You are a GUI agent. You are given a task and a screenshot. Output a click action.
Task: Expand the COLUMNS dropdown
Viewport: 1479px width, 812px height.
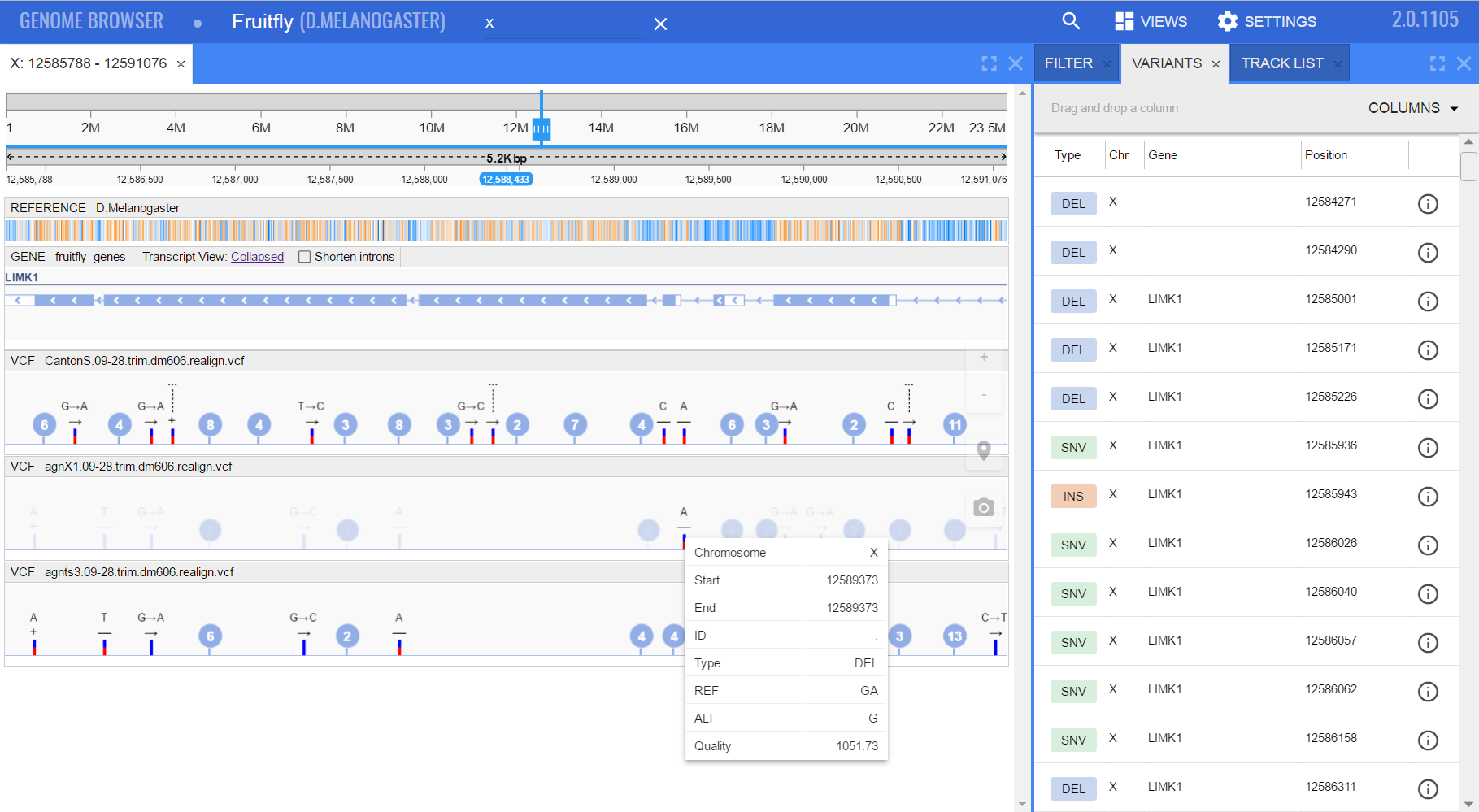[x=1412, y=108]
